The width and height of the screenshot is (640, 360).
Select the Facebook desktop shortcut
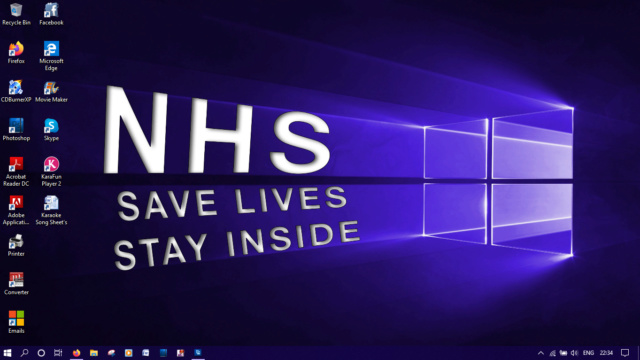point(51,14)
